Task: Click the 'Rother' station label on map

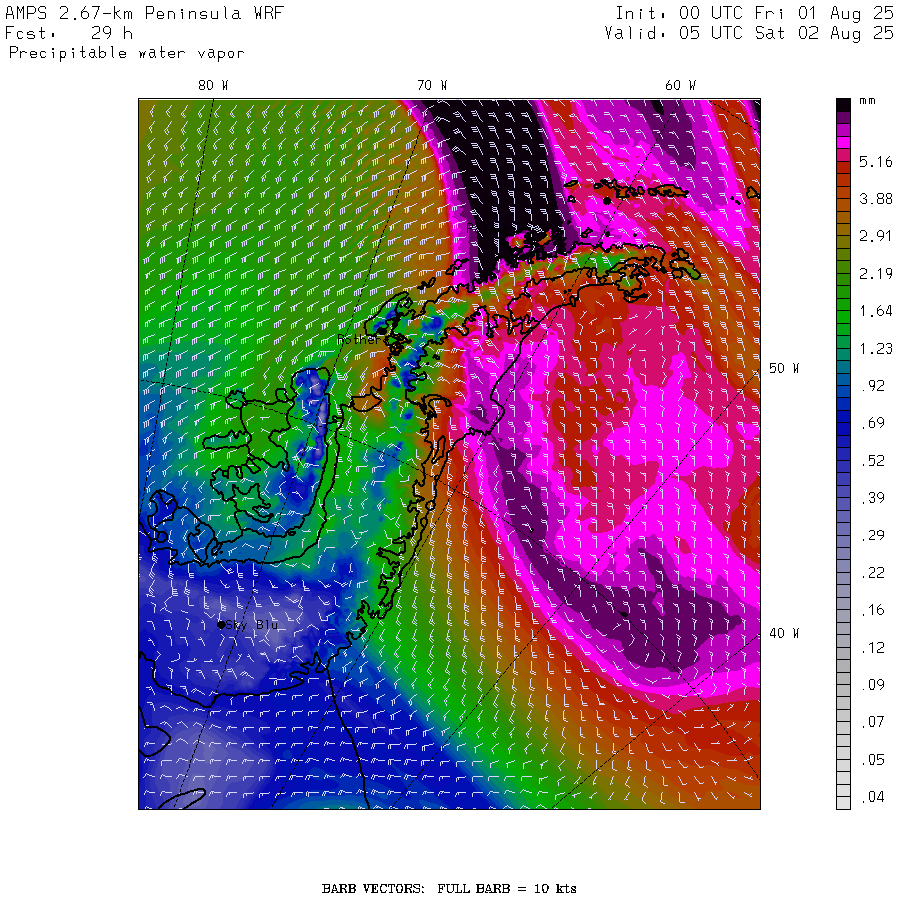Action: click(x=359, y=339)
